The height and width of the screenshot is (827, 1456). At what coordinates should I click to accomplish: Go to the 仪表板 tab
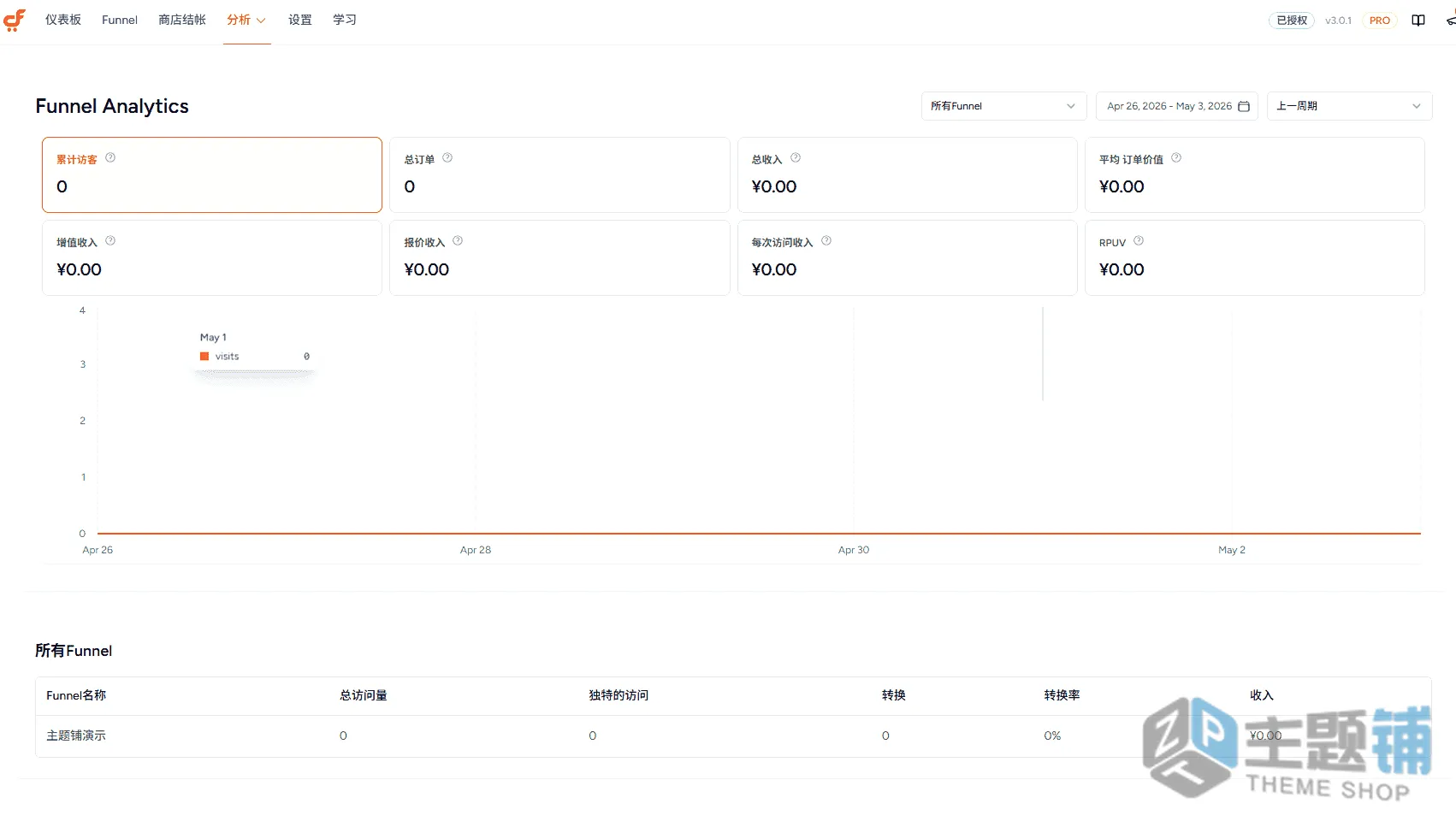tap(63, 20)
